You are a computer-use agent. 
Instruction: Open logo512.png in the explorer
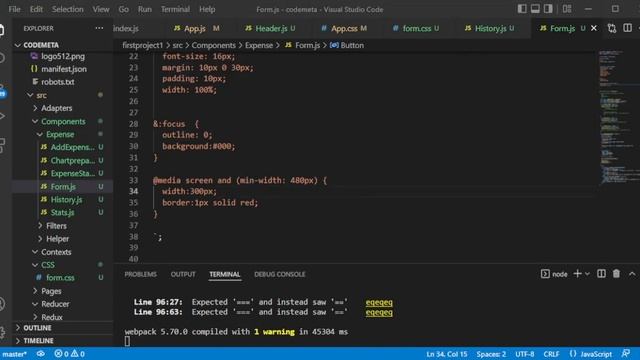[62, 56]
